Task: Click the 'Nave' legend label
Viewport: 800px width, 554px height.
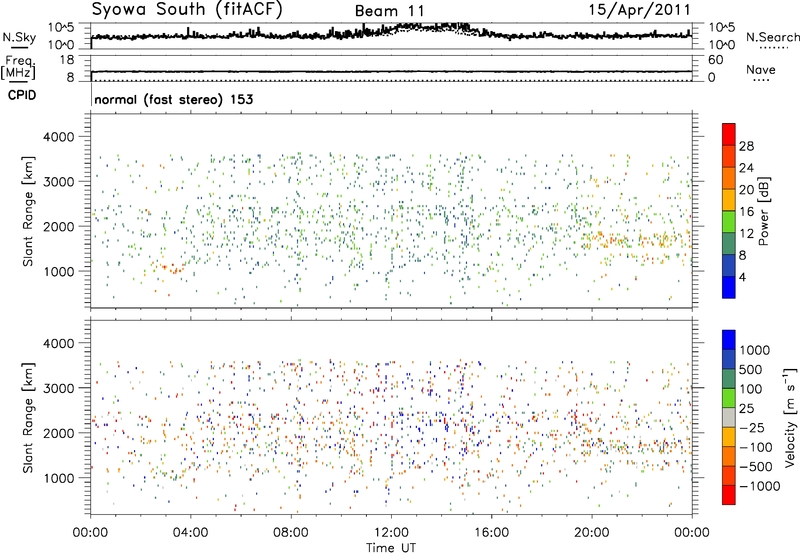Action: (x=761, y=70)
